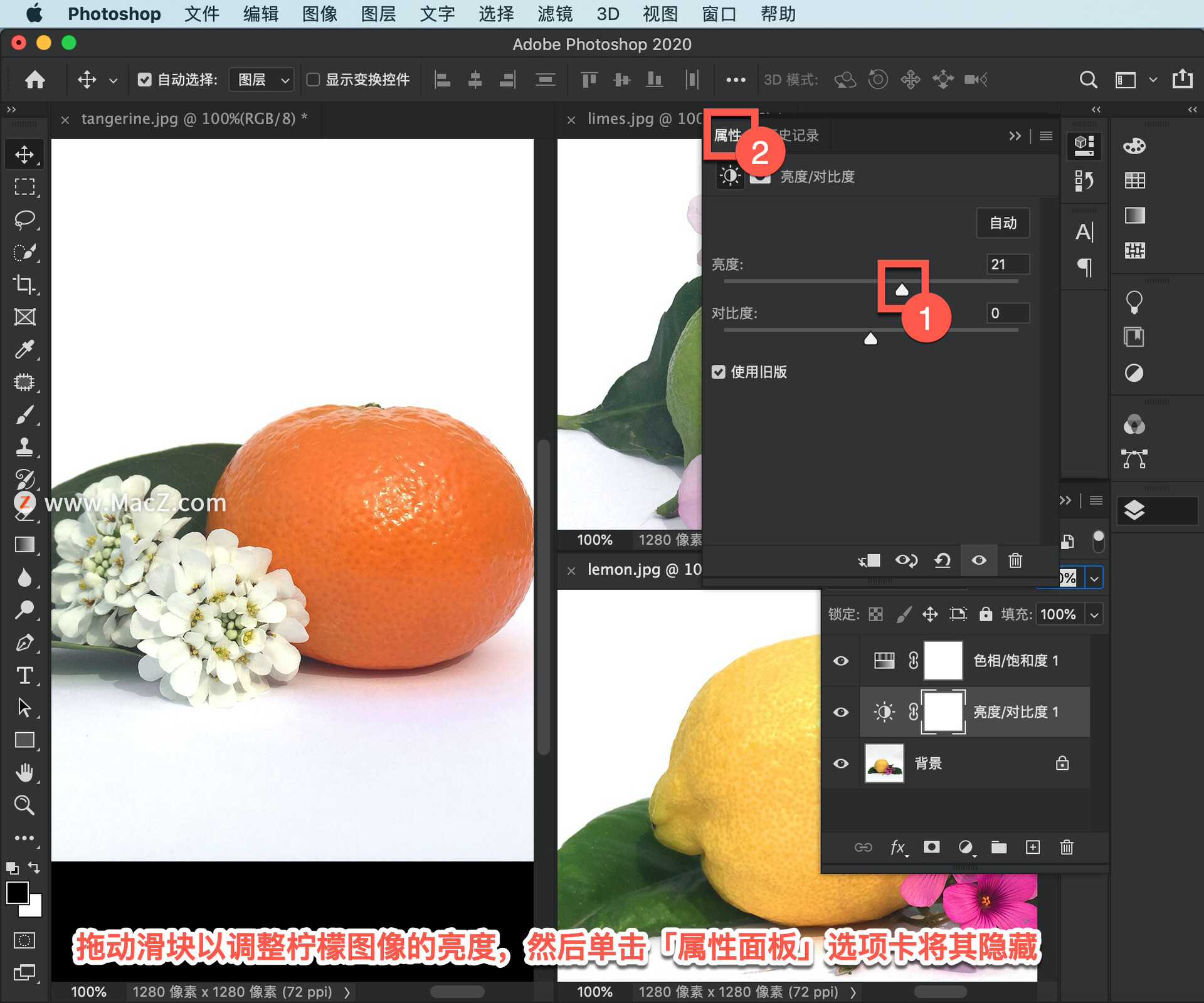Select the Horizontal Type tool
Screen dimensions: 1204x1003
(x=24, y=675)
